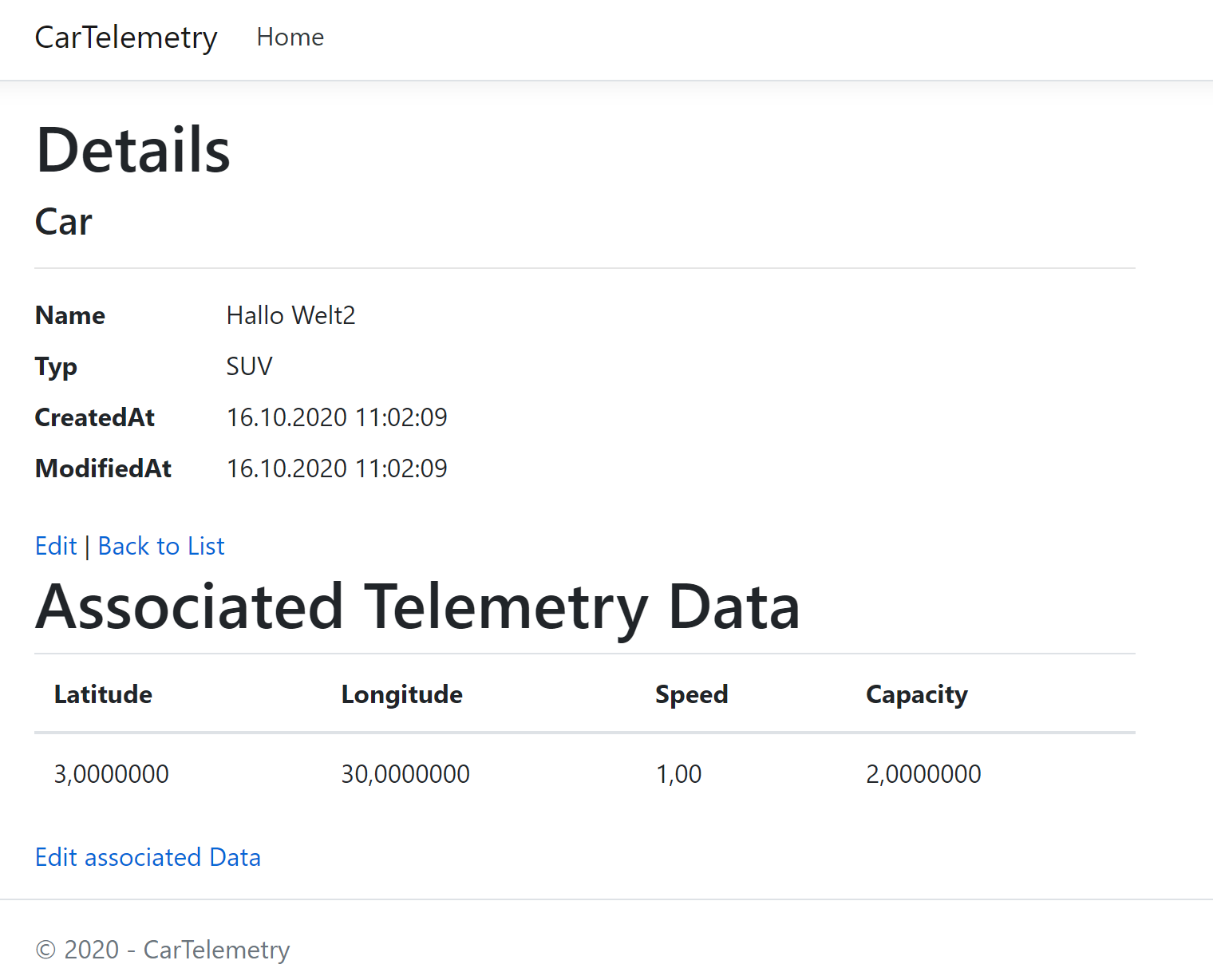Open the Edit associated Data link
This screenshot has width=1213, height=980.
click(148, 857)
